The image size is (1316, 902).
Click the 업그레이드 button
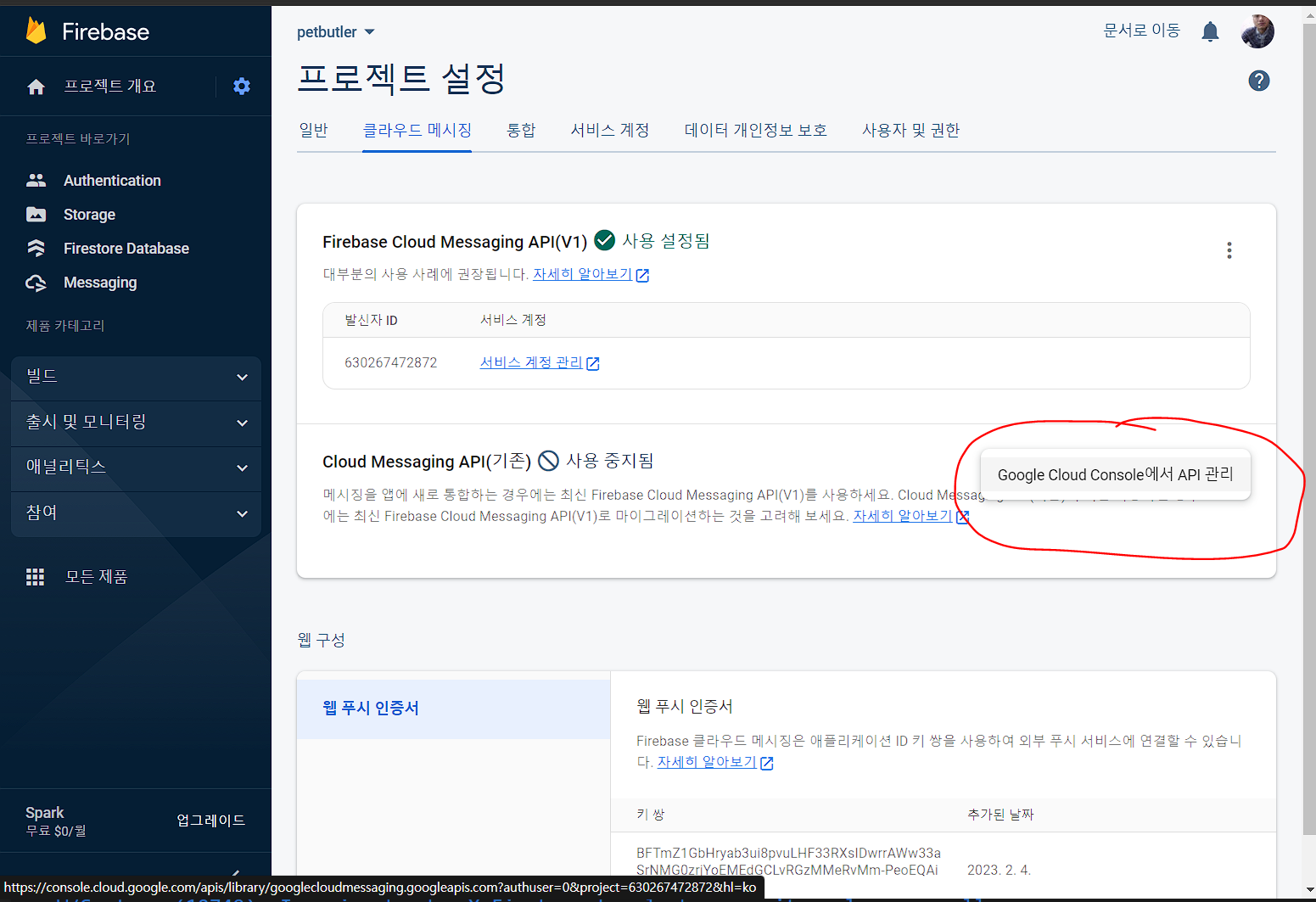(x=210, y=821)
